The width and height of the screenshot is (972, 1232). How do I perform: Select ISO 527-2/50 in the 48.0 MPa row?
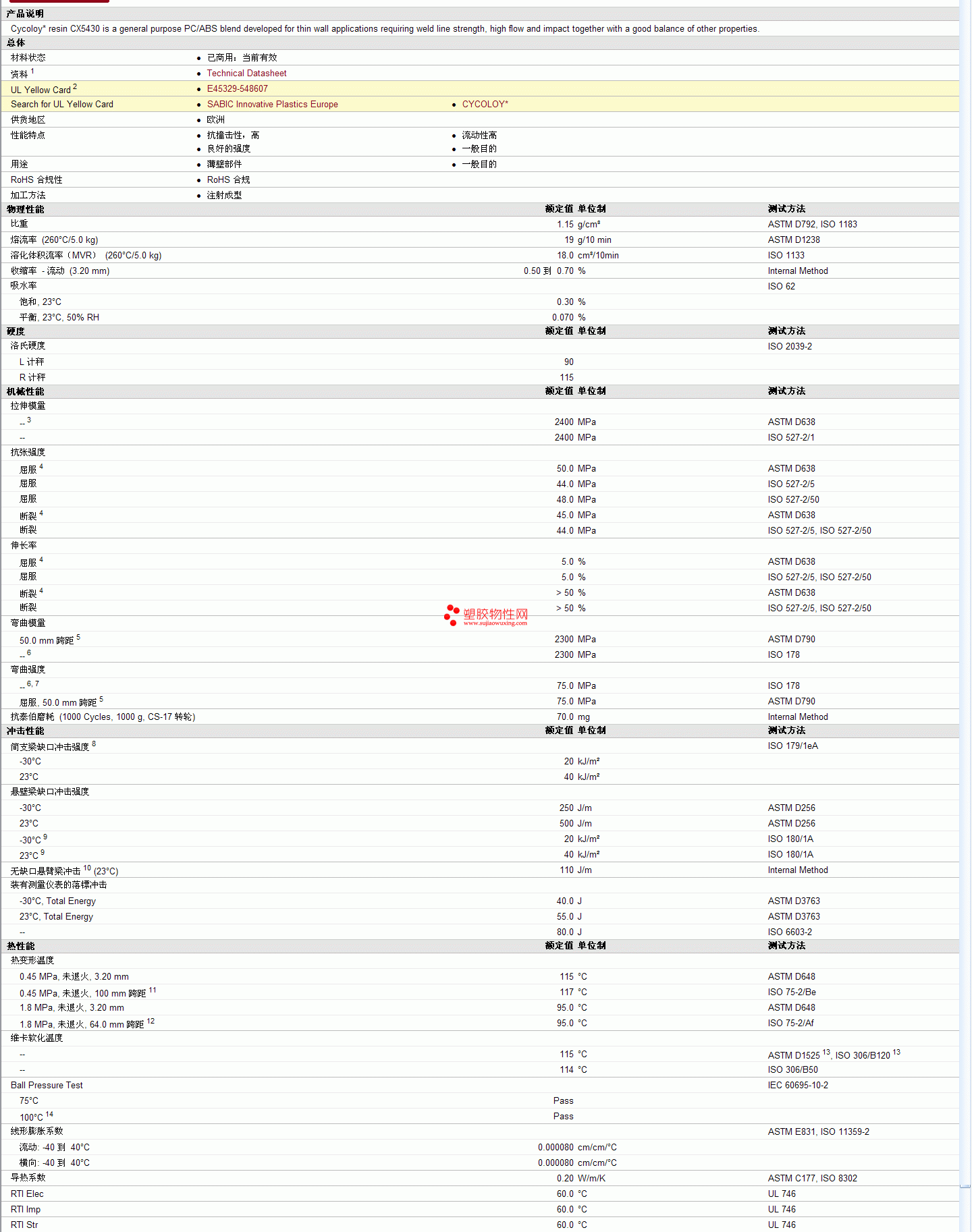tap(793, 499)
